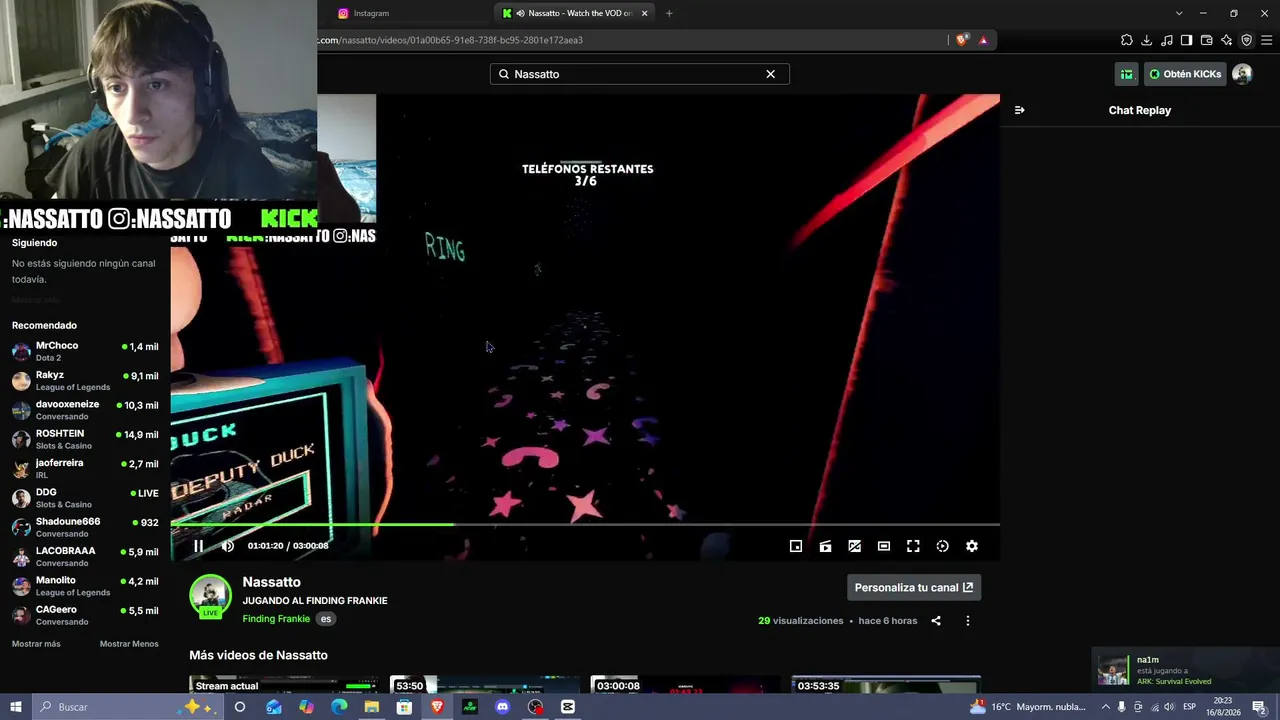This screenshot has width=1280, height=720.
Task: Open DDG recommended channel
Action: [85, 498]
